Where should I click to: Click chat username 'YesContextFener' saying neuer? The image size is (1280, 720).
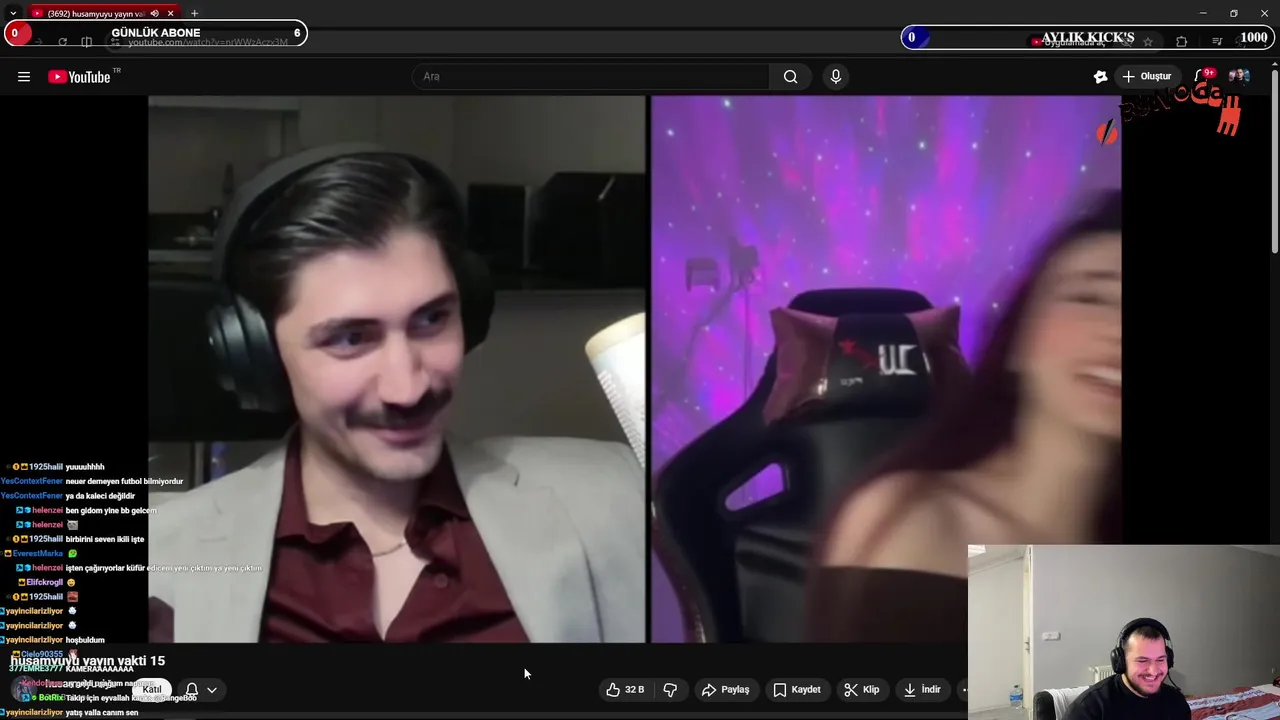(x=32, y=481)
